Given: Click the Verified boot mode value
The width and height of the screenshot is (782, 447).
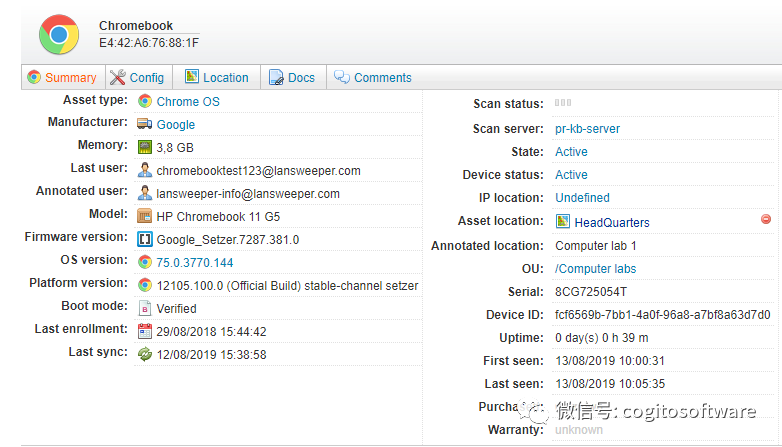Looking at the screenshot, I should (x=177, y=309).
